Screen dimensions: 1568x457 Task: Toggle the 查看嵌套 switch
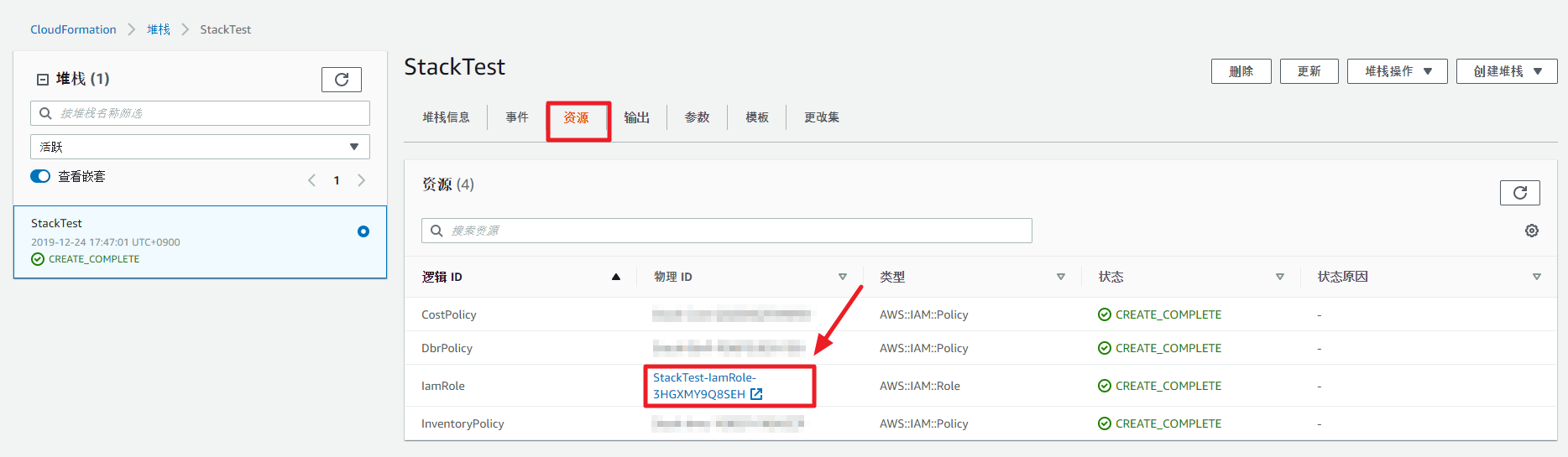[40, 176]
